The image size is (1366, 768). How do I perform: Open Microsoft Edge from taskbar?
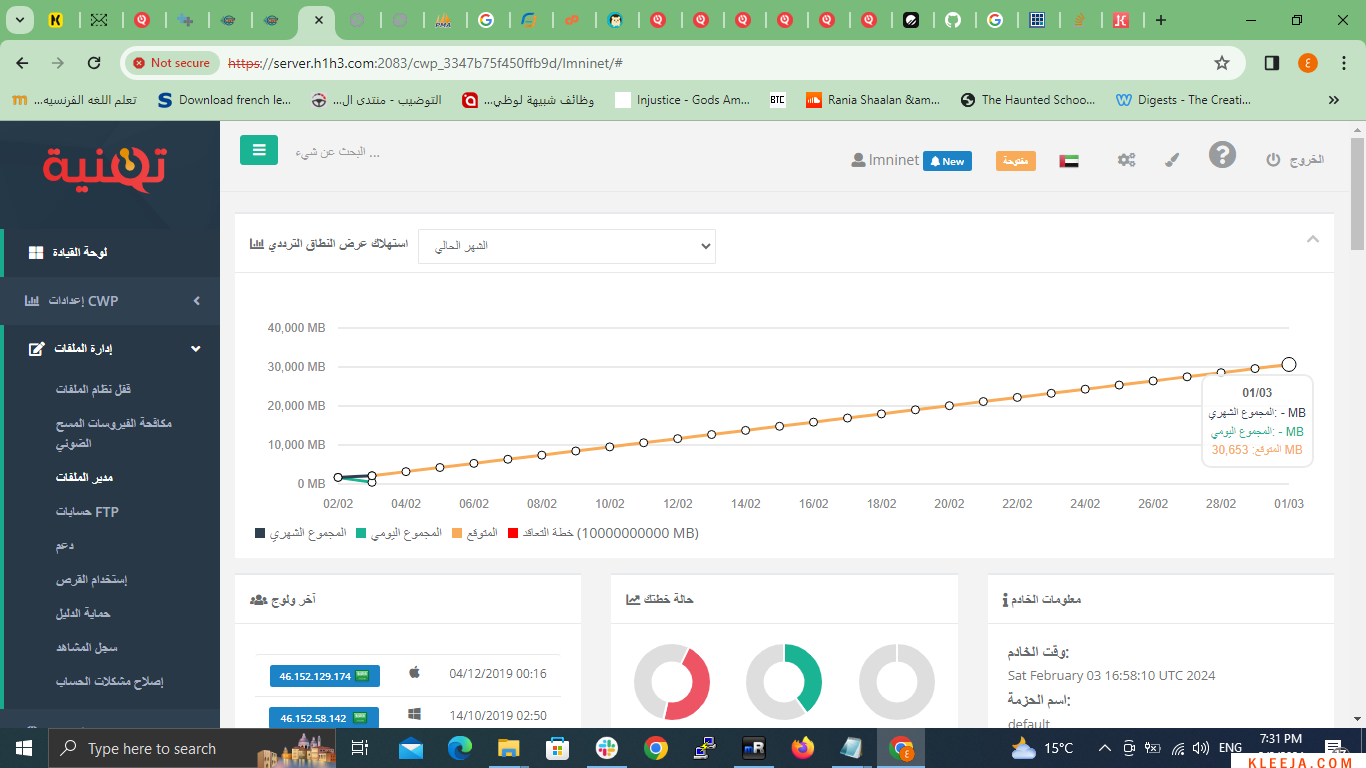460,748
